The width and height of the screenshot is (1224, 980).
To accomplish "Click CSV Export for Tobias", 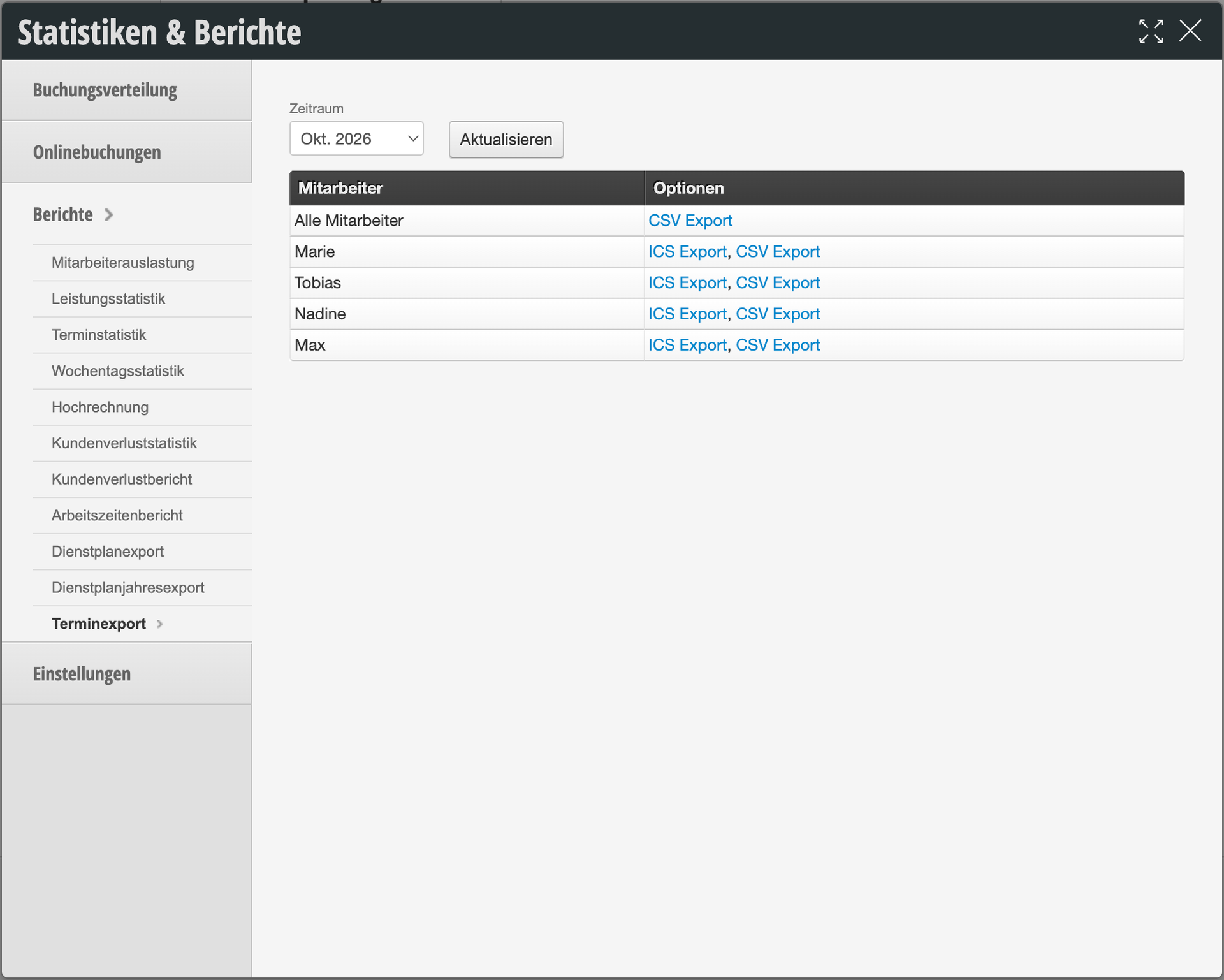I will tap(777, 283).
